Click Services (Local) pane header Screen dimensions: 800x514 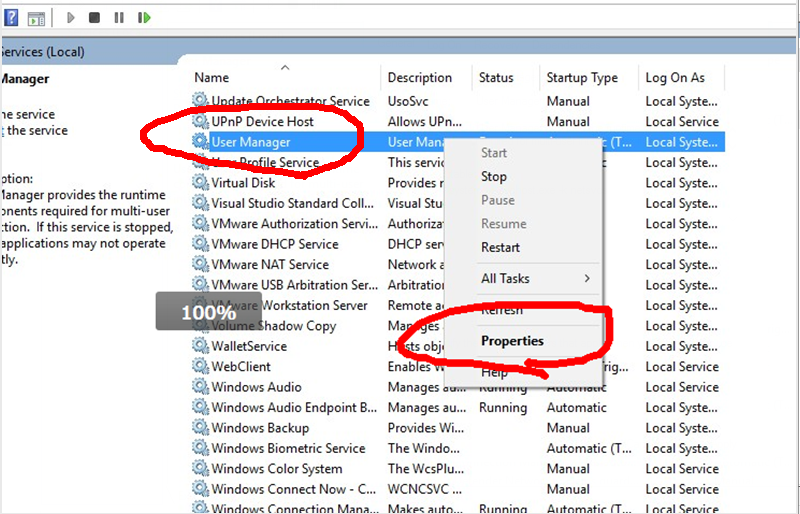tap(42, 52)
